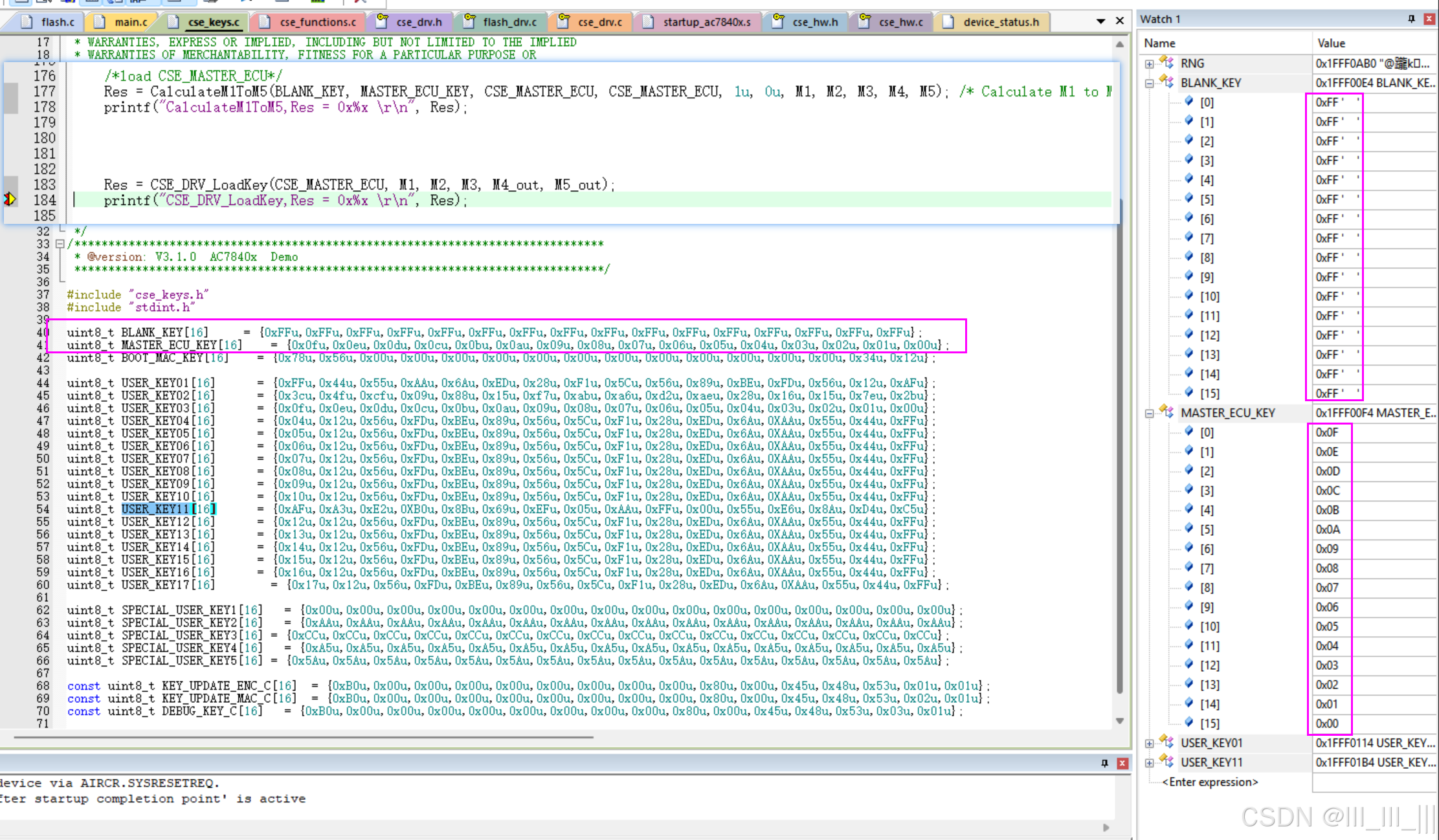Collapse the MASTER_ECU_KEY tree node

point(1149,413)
